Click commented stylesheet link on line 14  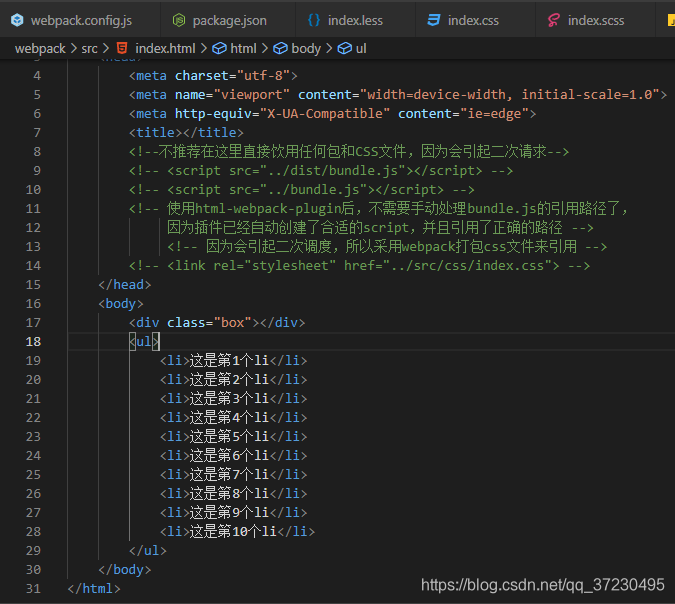359,266
